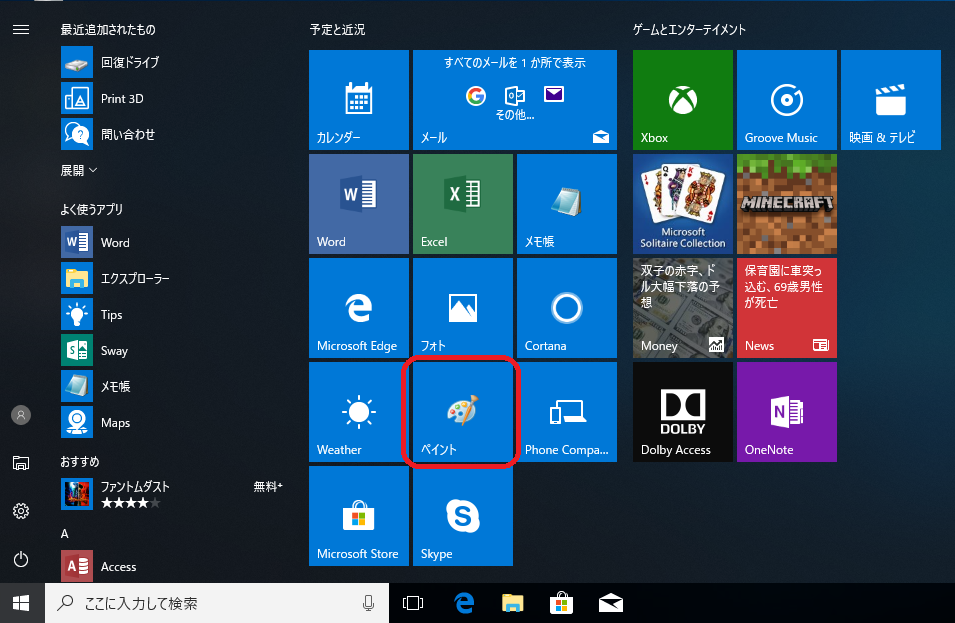The width and height of the screenshot is (955, 623).
Task: Open the Xbox tile
Action: [x=682, y=100]
